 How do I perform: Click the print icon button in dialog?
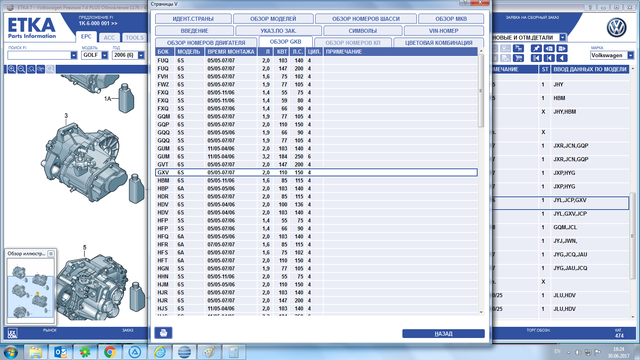[163, 333]
